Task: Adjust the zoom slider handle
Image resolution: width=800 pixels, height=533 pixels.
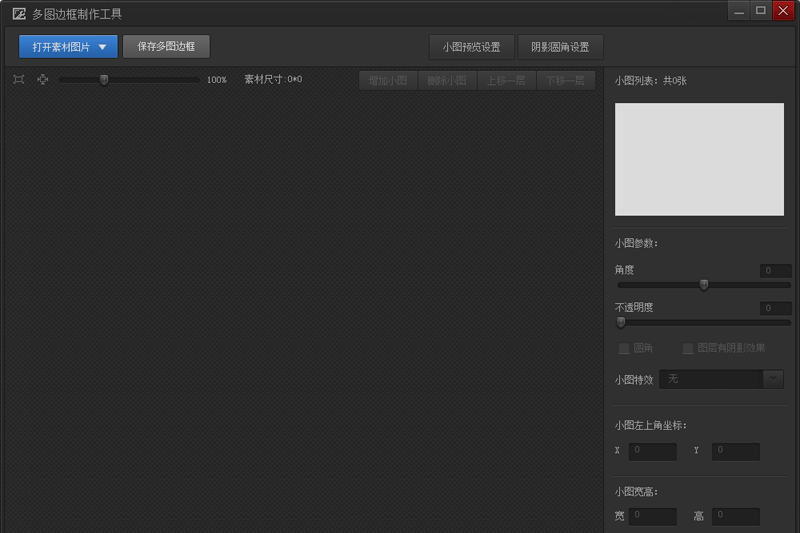Action: [104, 80]
